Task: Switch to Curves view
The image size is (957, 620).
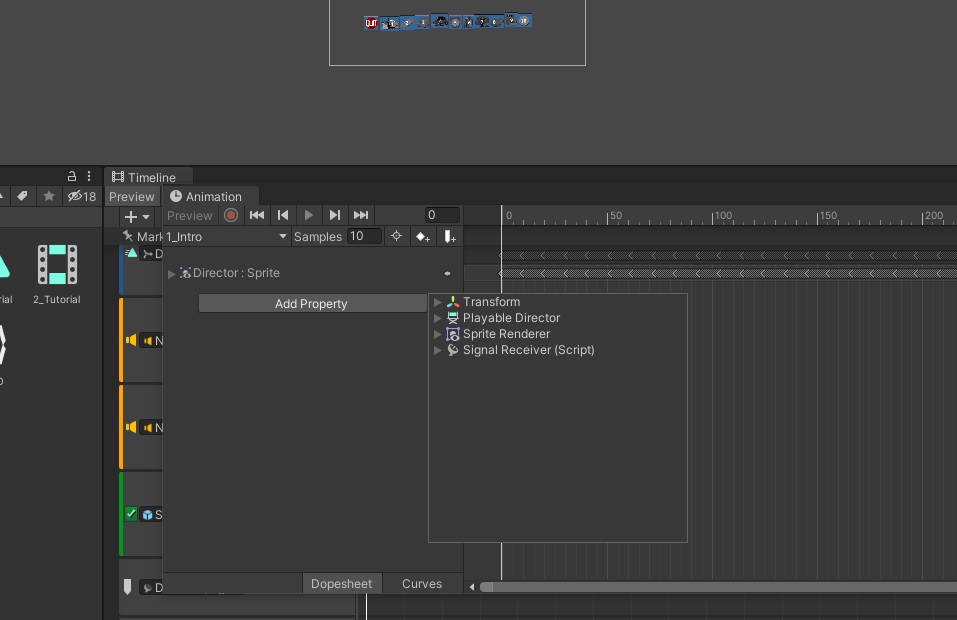Action: coord(421,583)
